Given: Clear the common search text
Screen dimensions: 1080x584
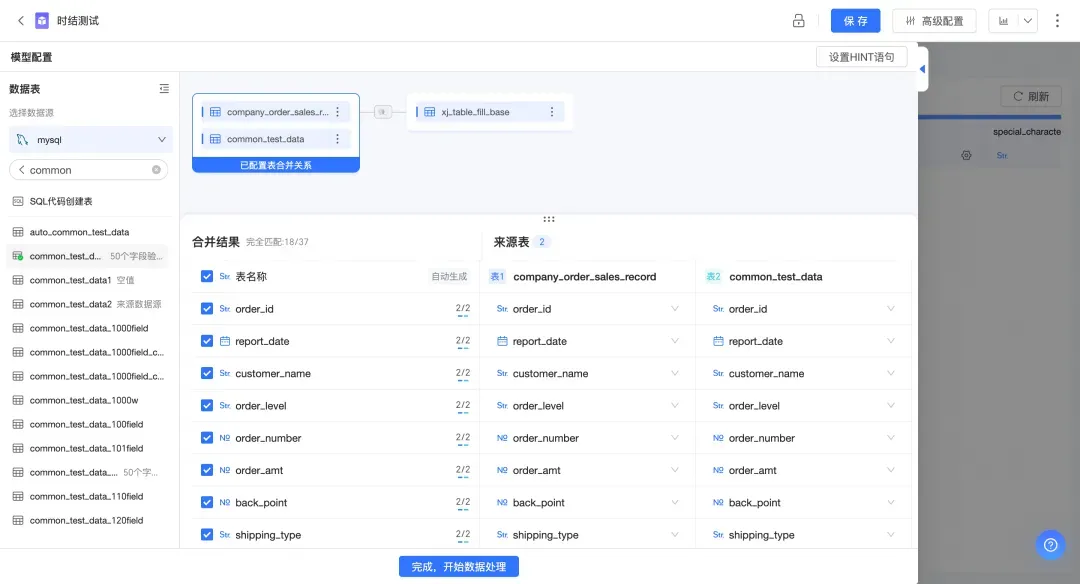Looking at the screenshot, I should [x=156, y=170].
